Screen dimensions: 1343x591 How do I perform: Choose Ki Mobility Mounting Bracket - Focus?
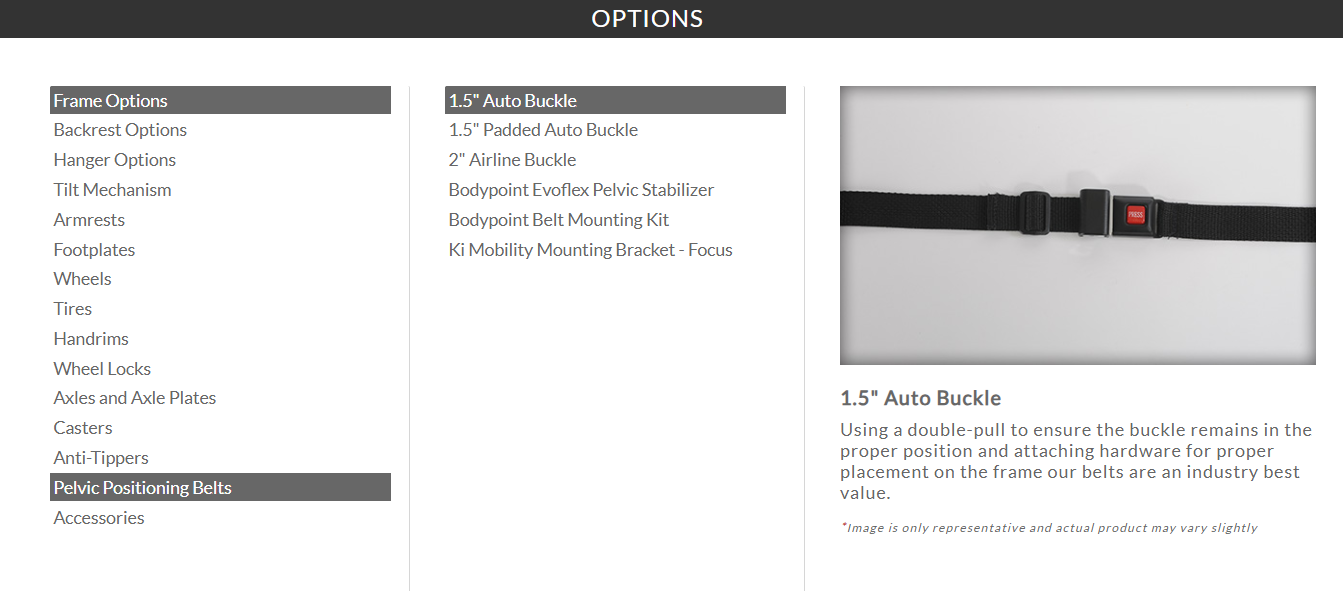[590, 250]
